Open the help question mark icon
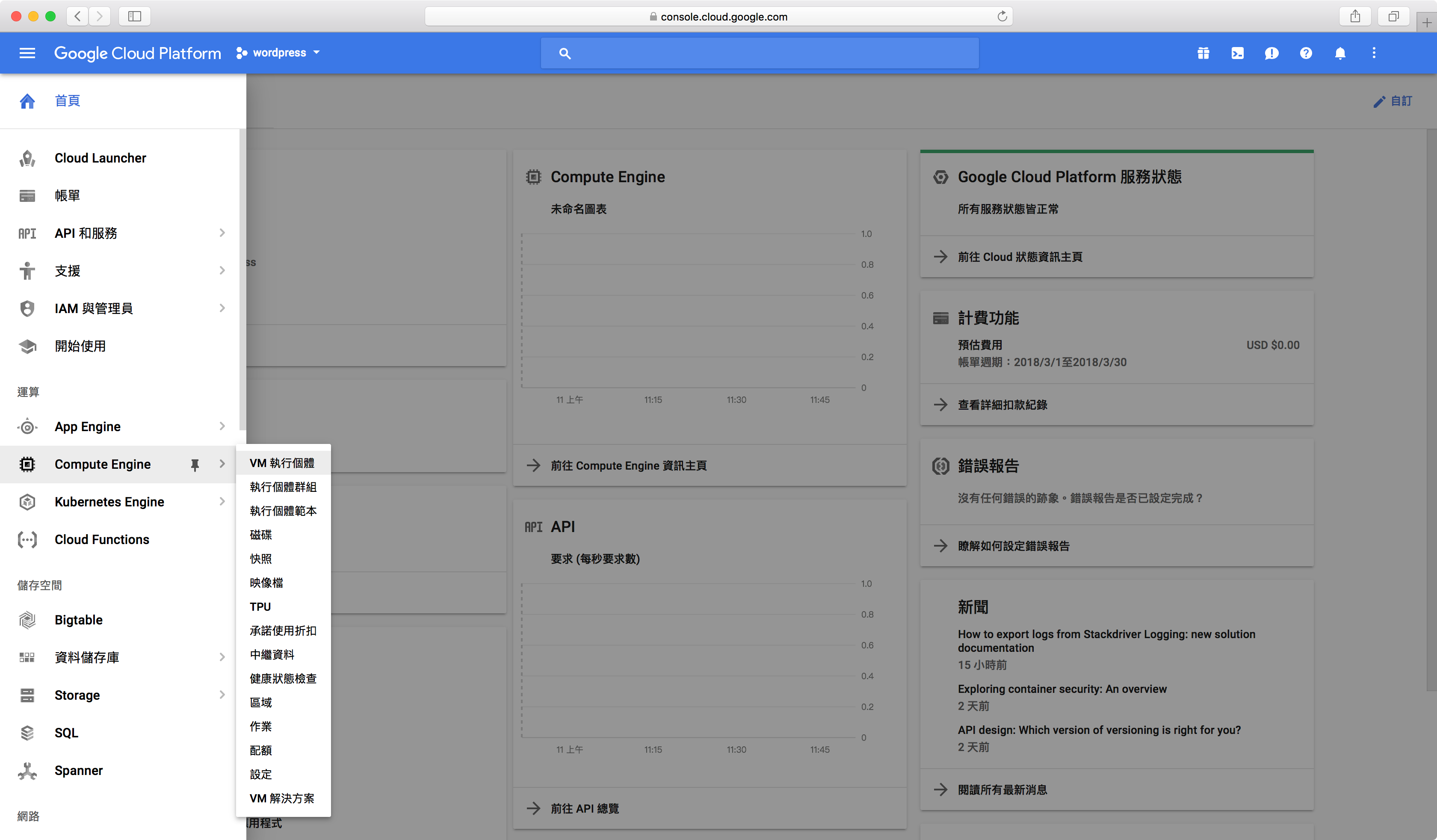 [x=1305, y=53]
